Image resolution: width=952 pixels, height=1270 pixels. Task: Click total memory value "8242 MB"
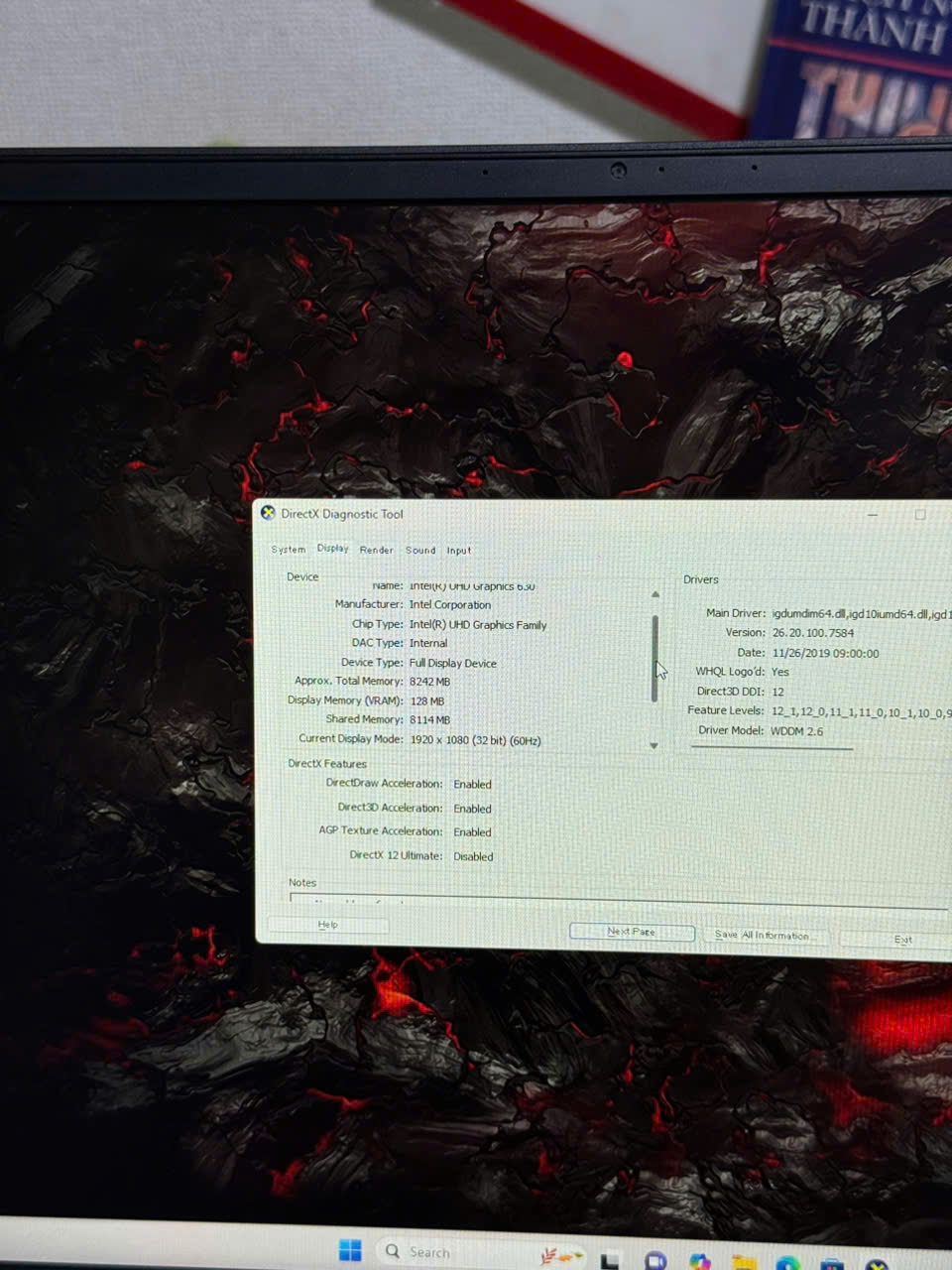429,682
